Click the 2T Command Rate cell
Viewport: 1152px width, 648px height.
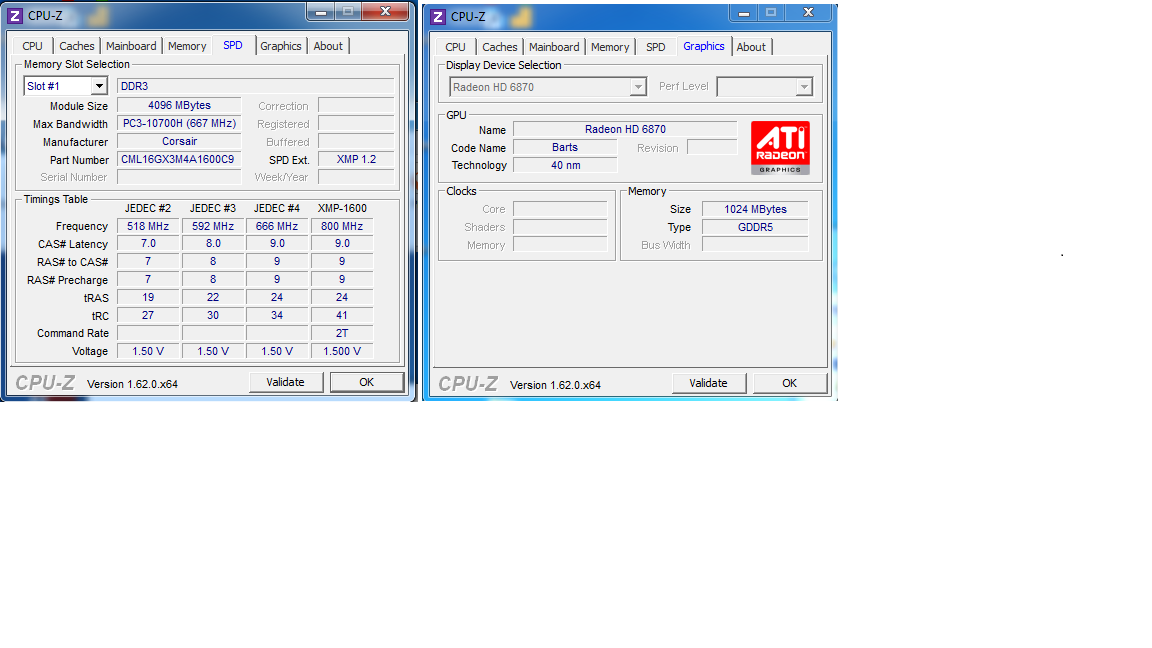[342, 333]
